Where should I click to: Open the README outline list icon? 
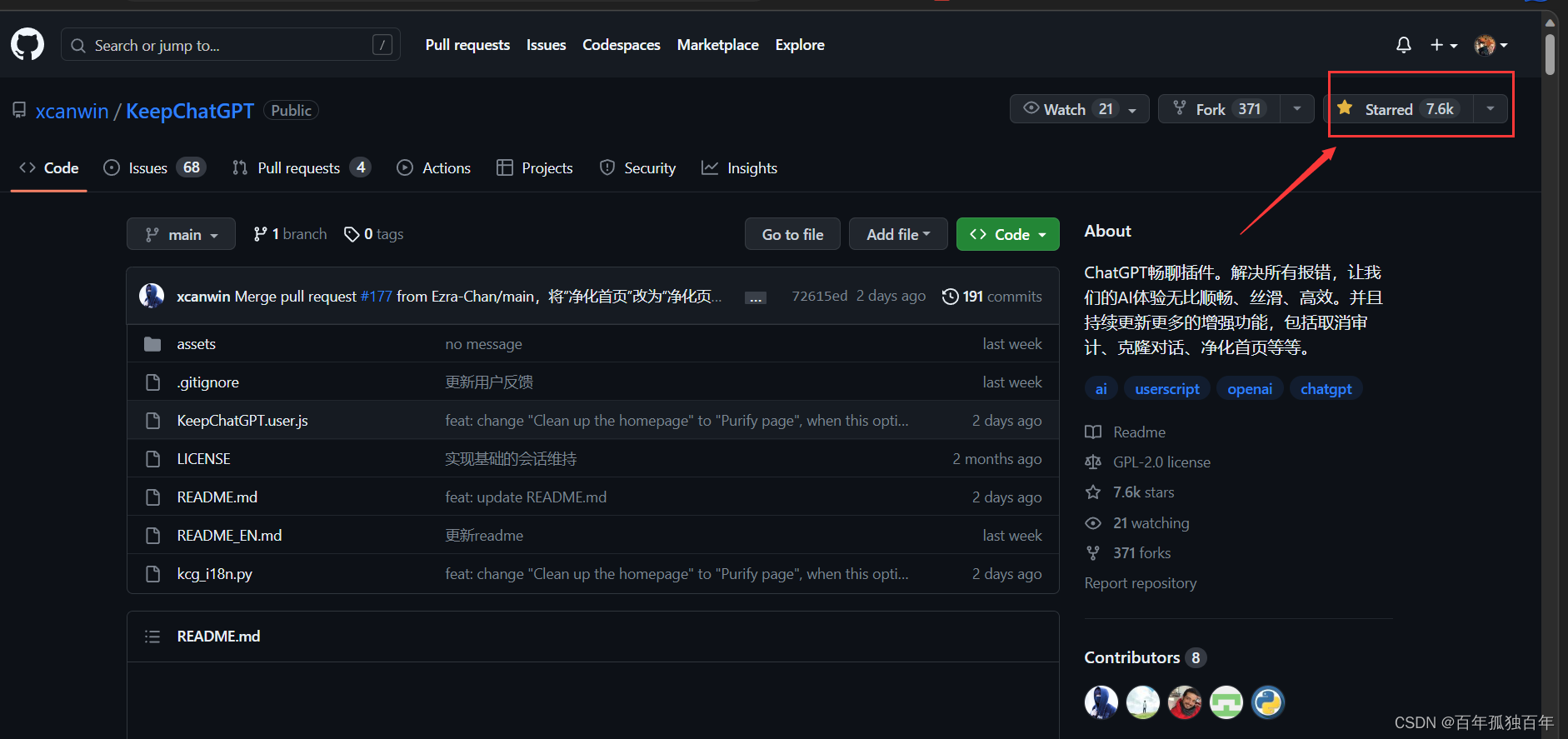pos(152,637)
